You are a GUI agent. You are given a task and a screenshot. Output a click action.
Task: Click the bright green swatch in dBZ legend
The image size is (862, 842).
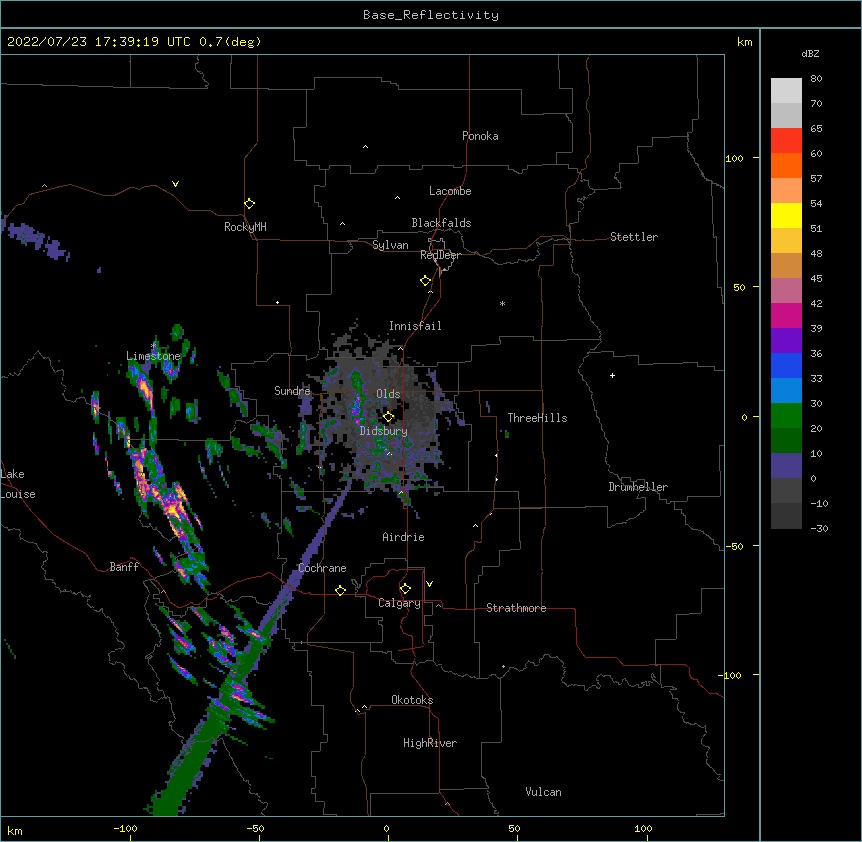[x=786, y=416]
